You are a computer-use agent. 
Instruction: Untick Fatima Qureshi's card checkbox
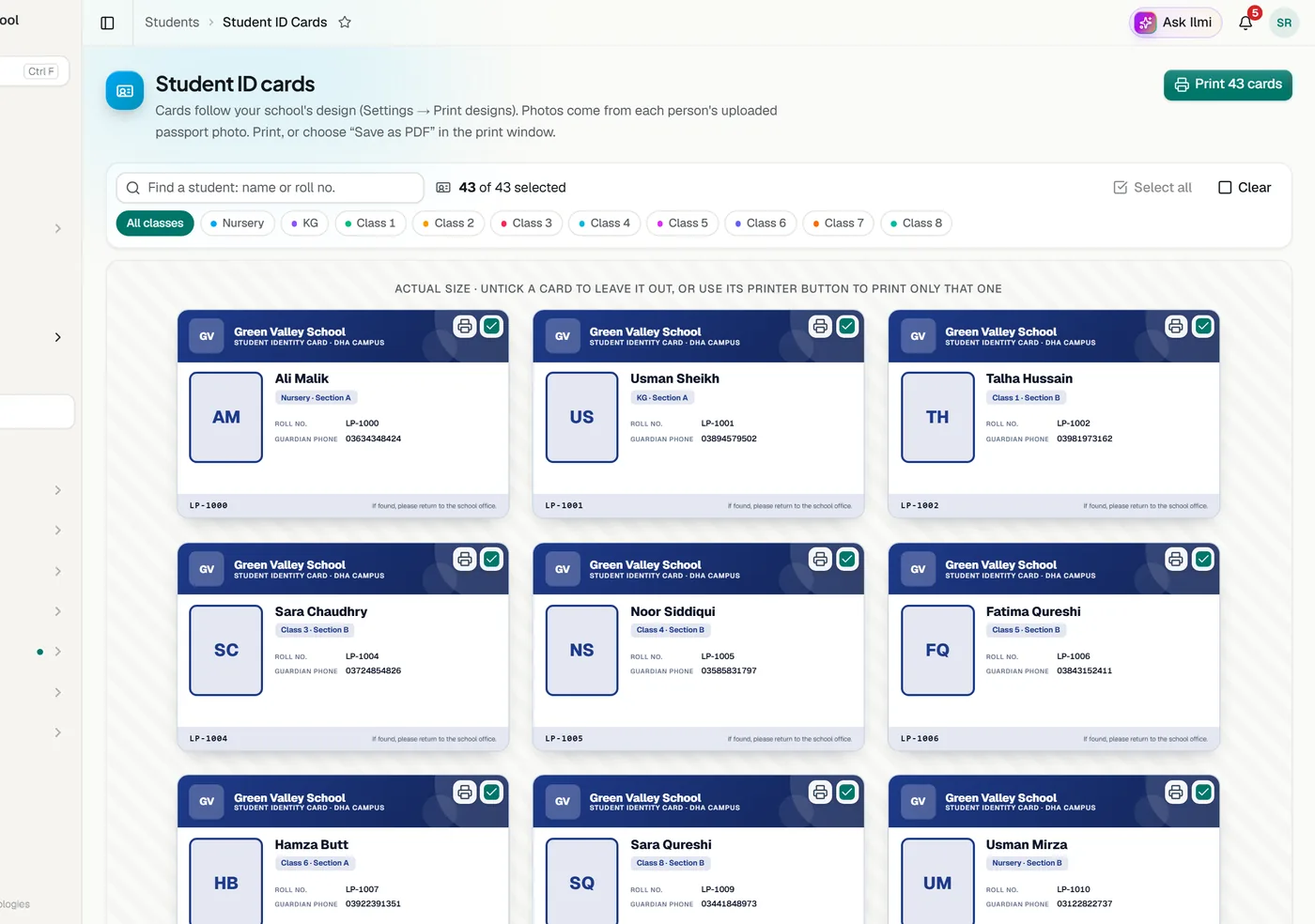pyautogui.click(x=1203, y=559)
